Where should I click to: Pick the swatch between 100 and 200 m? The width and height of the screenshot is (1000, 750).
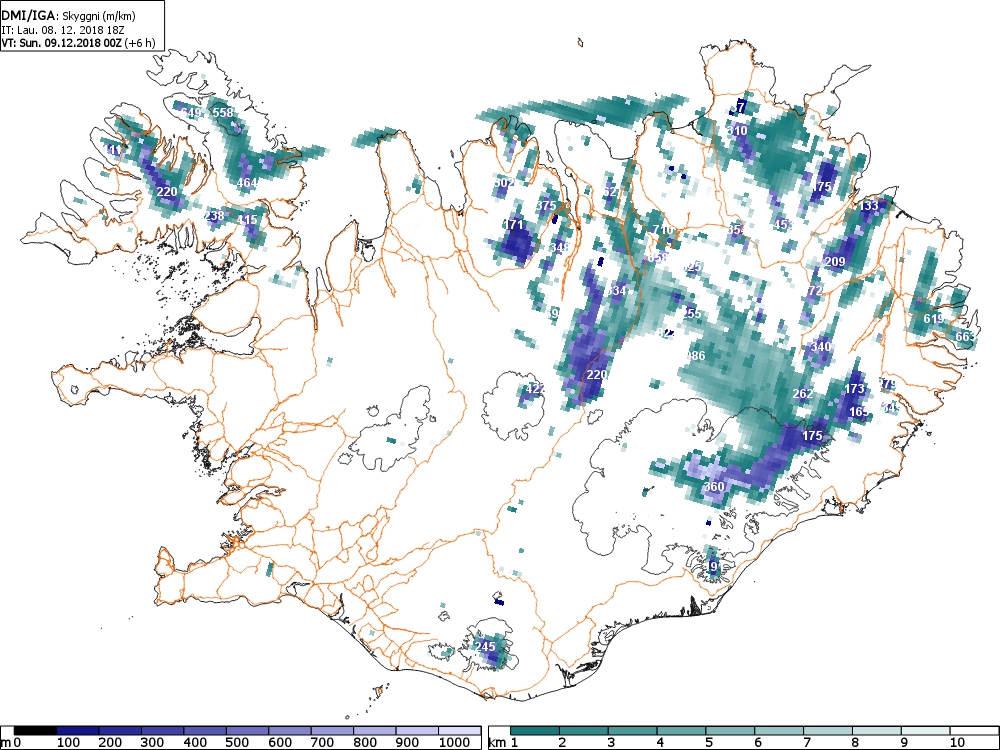point(78,730)
